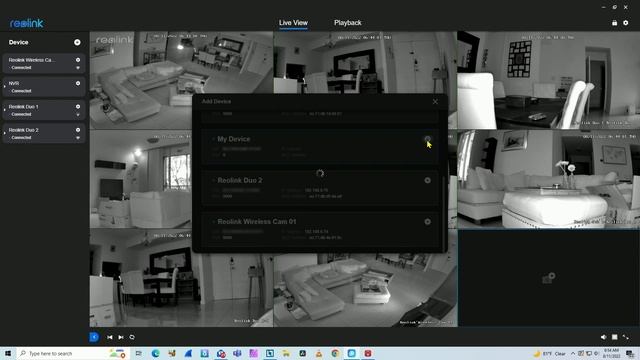Open the notification center icon
This screenshot has width=640, height=360.
(x=630, y=353)
